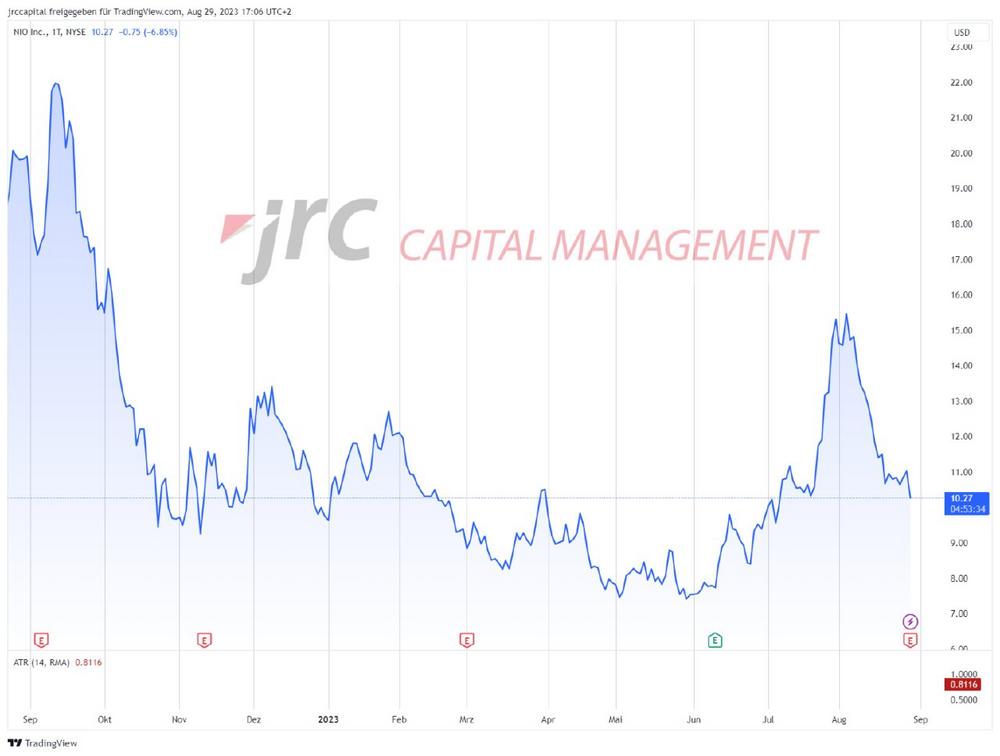Click the 1.0000 ATR axis label
This screenshot has width=1000, height=756.
coord(964,674)
